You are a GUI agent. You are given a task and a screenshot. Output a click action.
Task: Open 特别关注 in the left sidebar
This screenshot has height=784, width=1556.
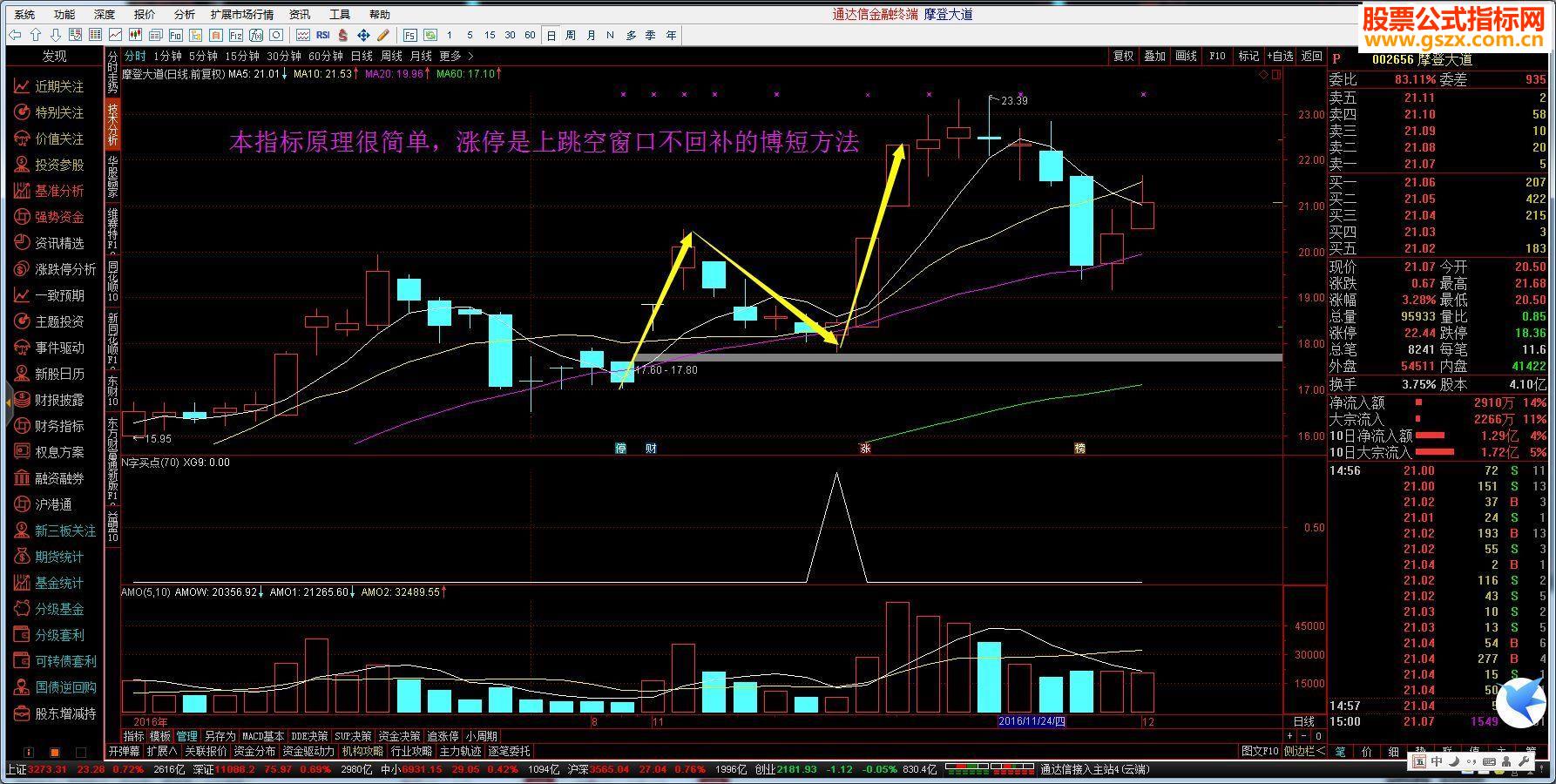pos(50,112)
